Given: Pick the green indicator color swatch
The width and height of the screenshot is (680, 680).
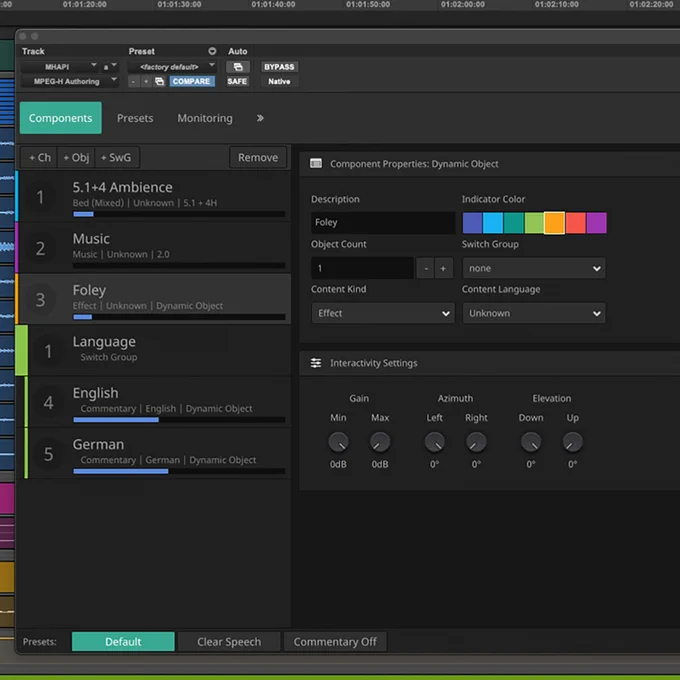Looking at the screenshot, I should 534,223.
